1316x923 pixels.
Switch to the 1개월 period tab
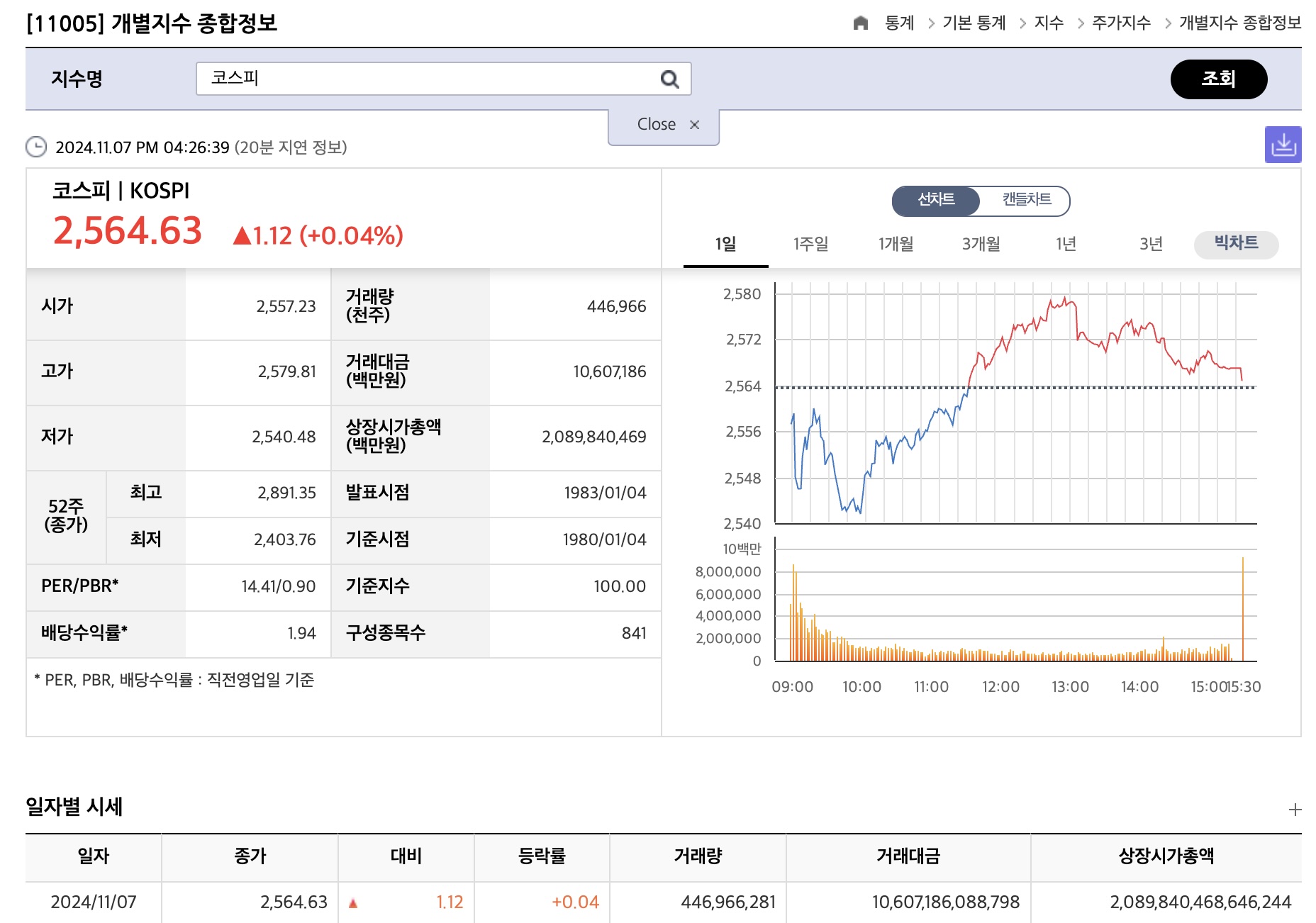[x=896, y=245]
